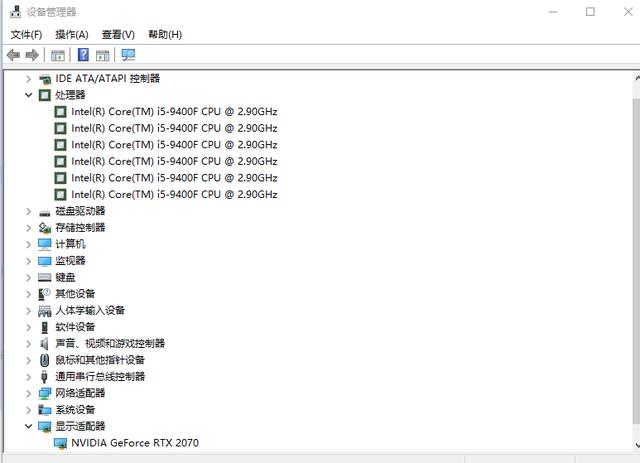Open the 文件(F) menu

[26, 35]
